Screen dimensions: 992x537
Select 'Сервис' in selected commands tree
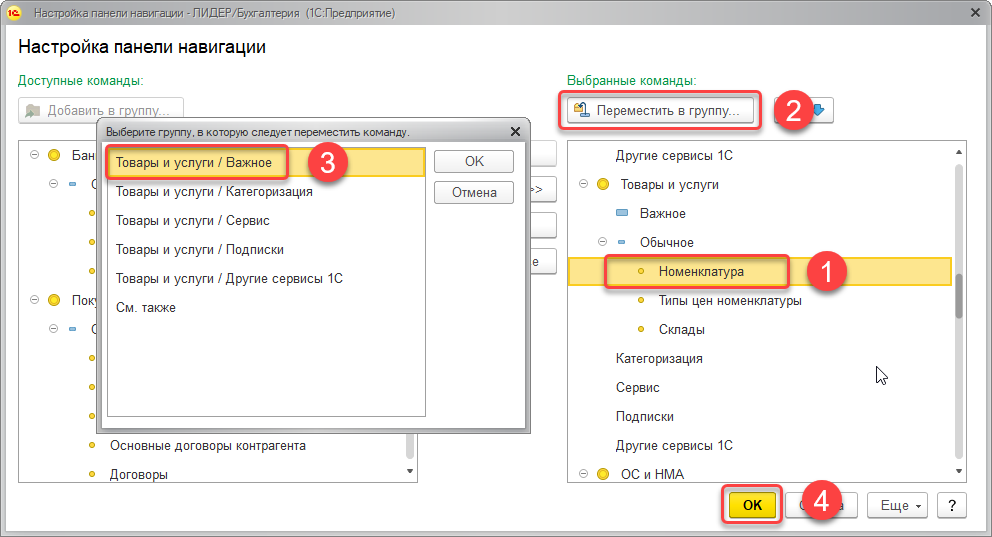click(x=637, y=388)
